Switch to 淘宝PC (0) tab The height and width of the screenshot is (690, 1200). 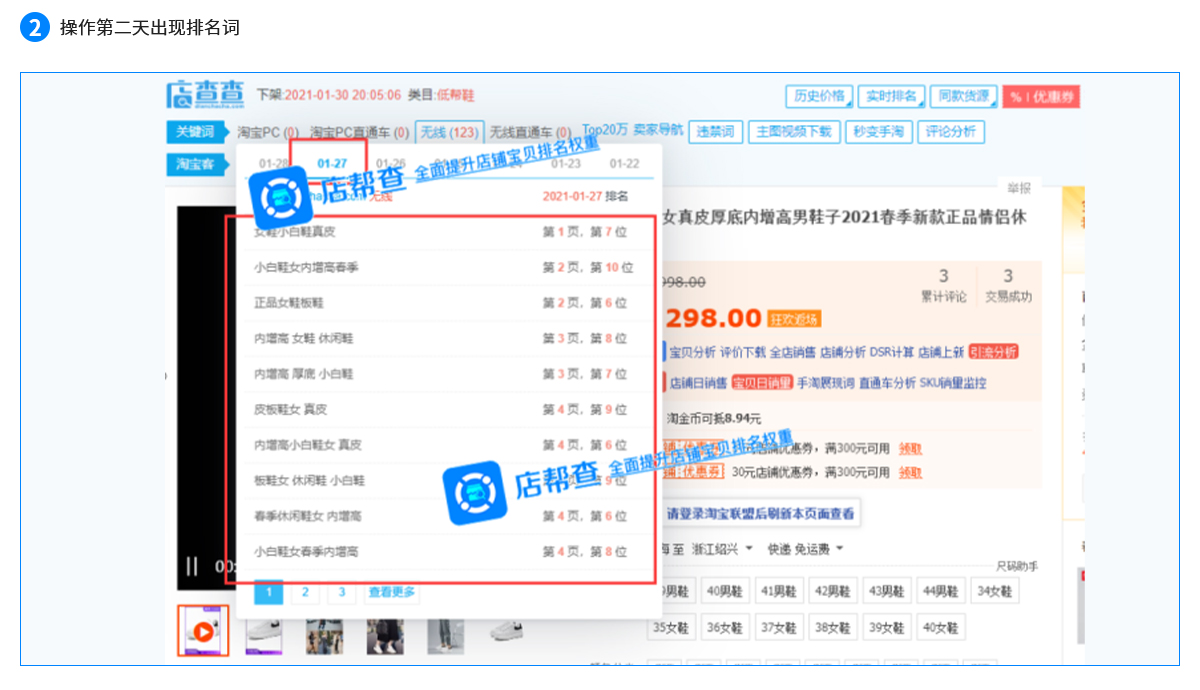[x=268, y=132]
